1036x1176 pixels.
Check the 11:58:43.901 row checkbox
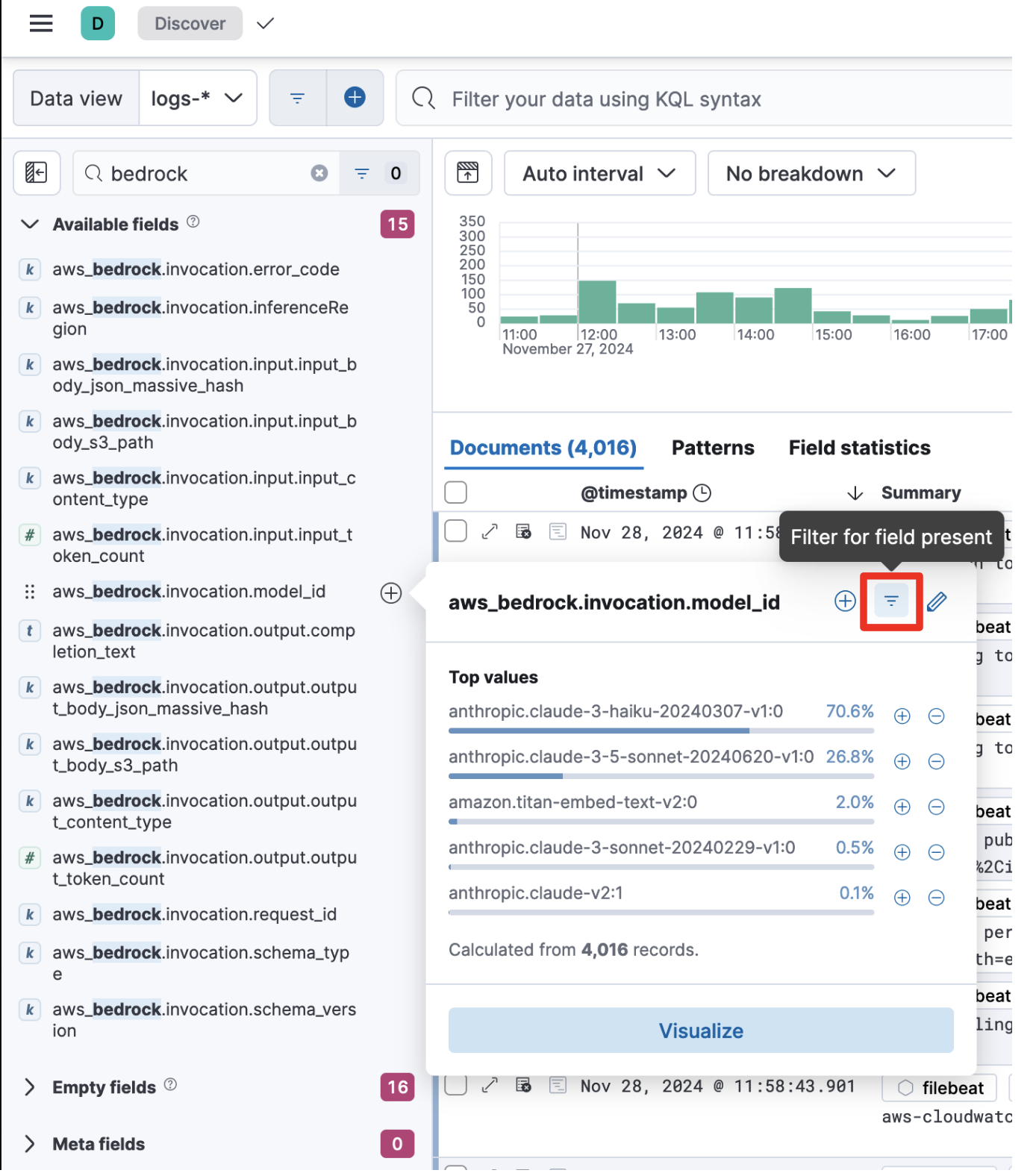[x=456, y=1085]
